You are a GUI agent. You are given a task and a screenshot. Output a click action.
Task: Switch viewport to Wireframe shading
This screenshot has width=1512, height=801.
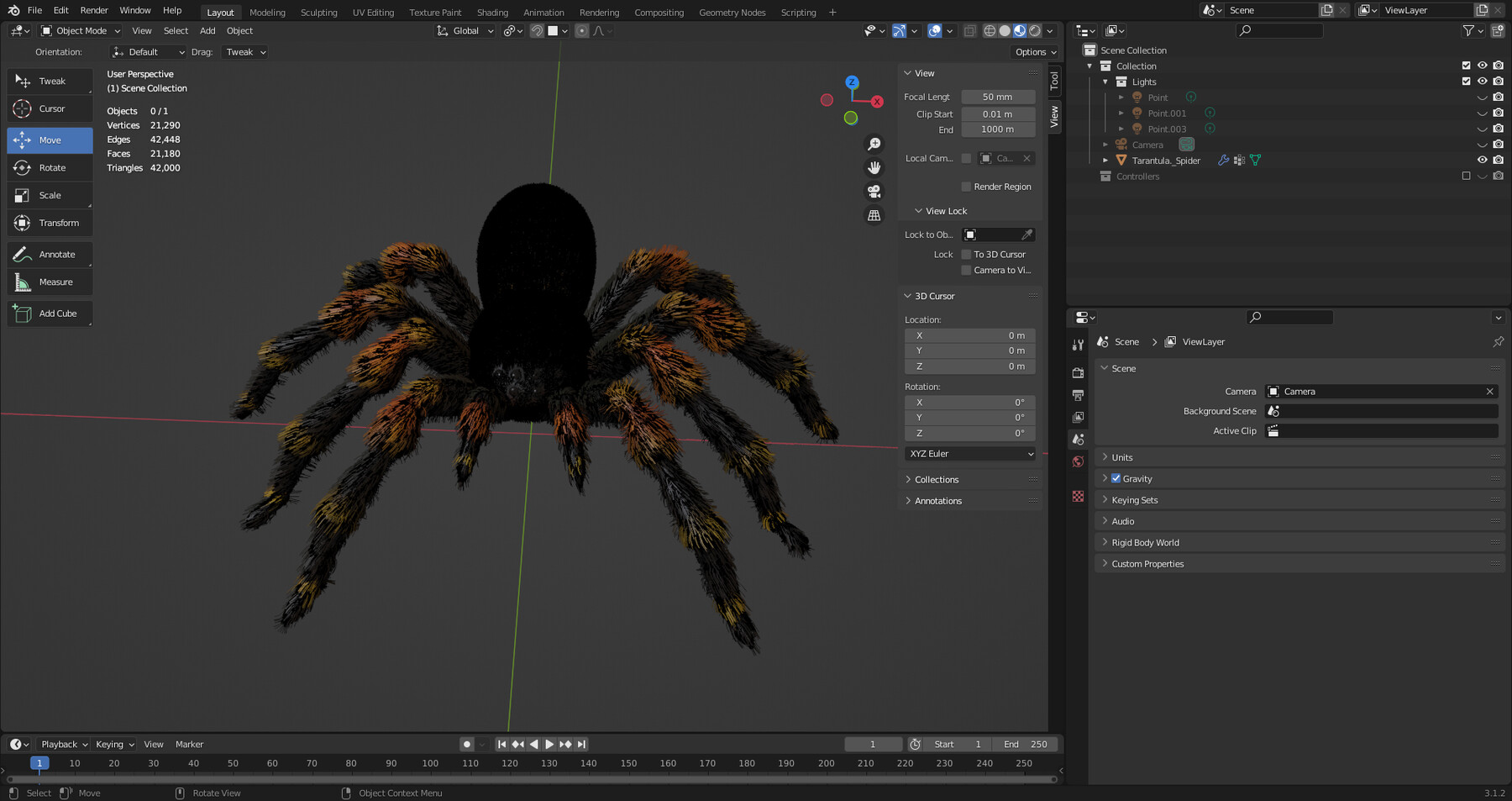[990, 30]
